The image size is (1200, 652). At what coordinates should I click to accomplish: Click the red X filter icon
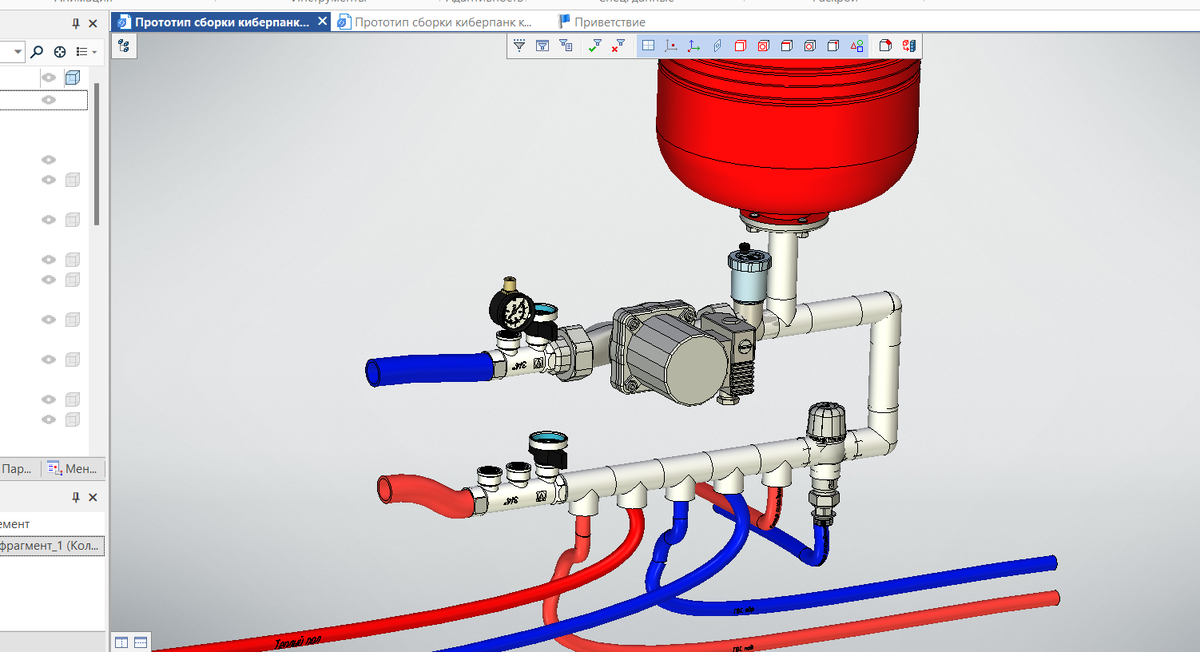tap(619, 46)
